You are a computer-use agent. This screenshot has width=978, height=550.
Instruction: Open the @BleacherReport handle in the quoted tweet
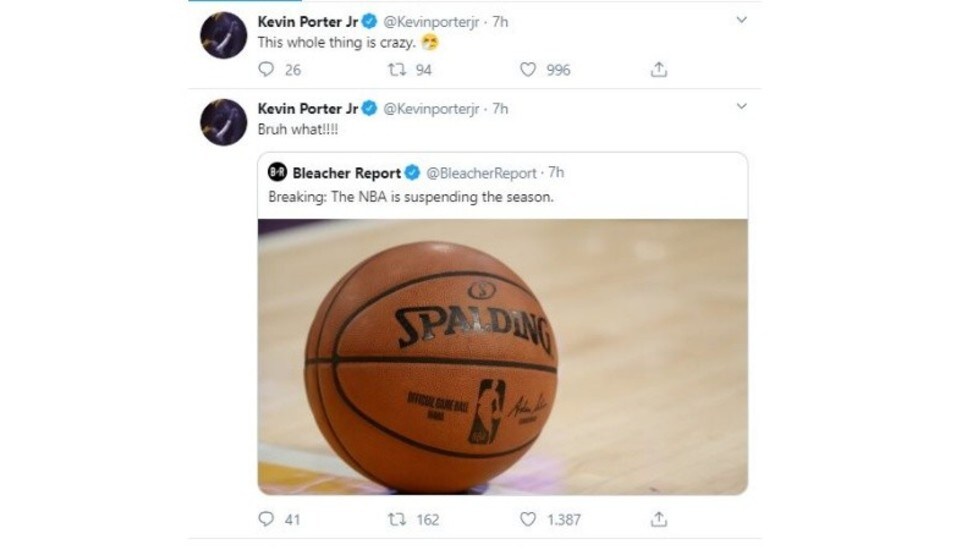pos(481,173)
